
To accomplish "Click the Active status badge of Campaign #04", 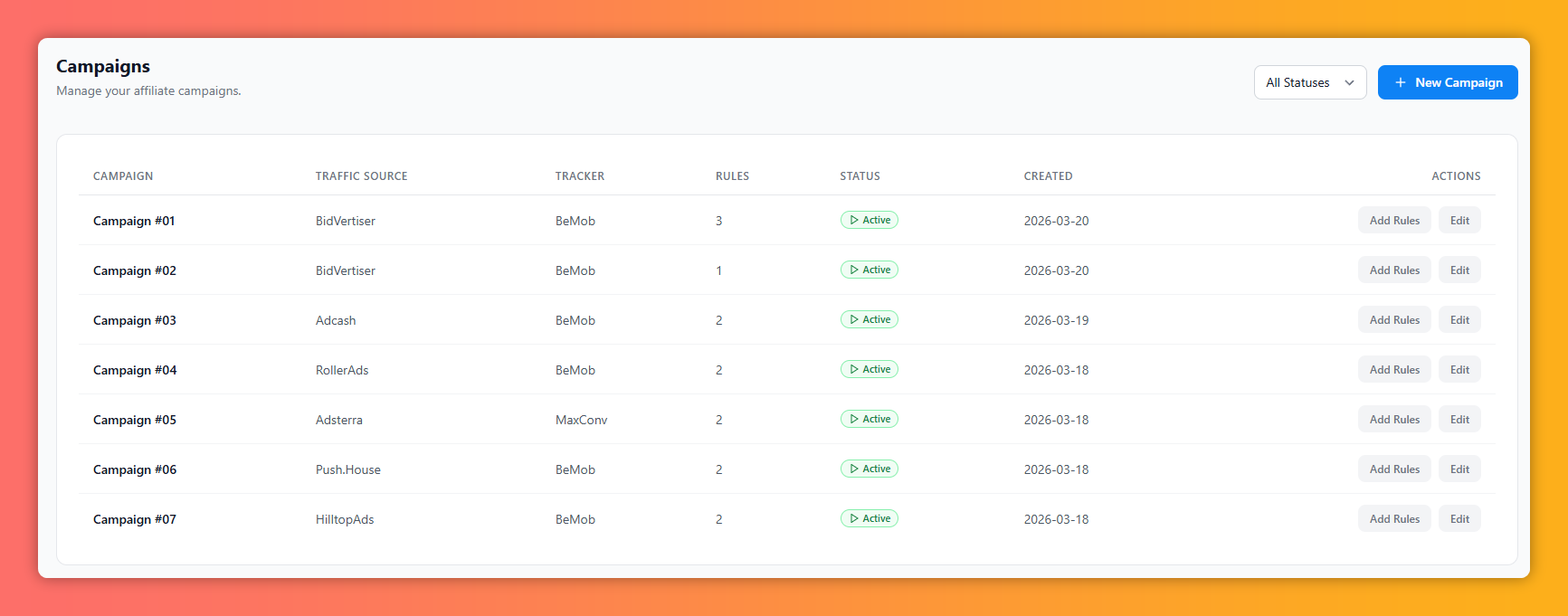I will point(870,369).
